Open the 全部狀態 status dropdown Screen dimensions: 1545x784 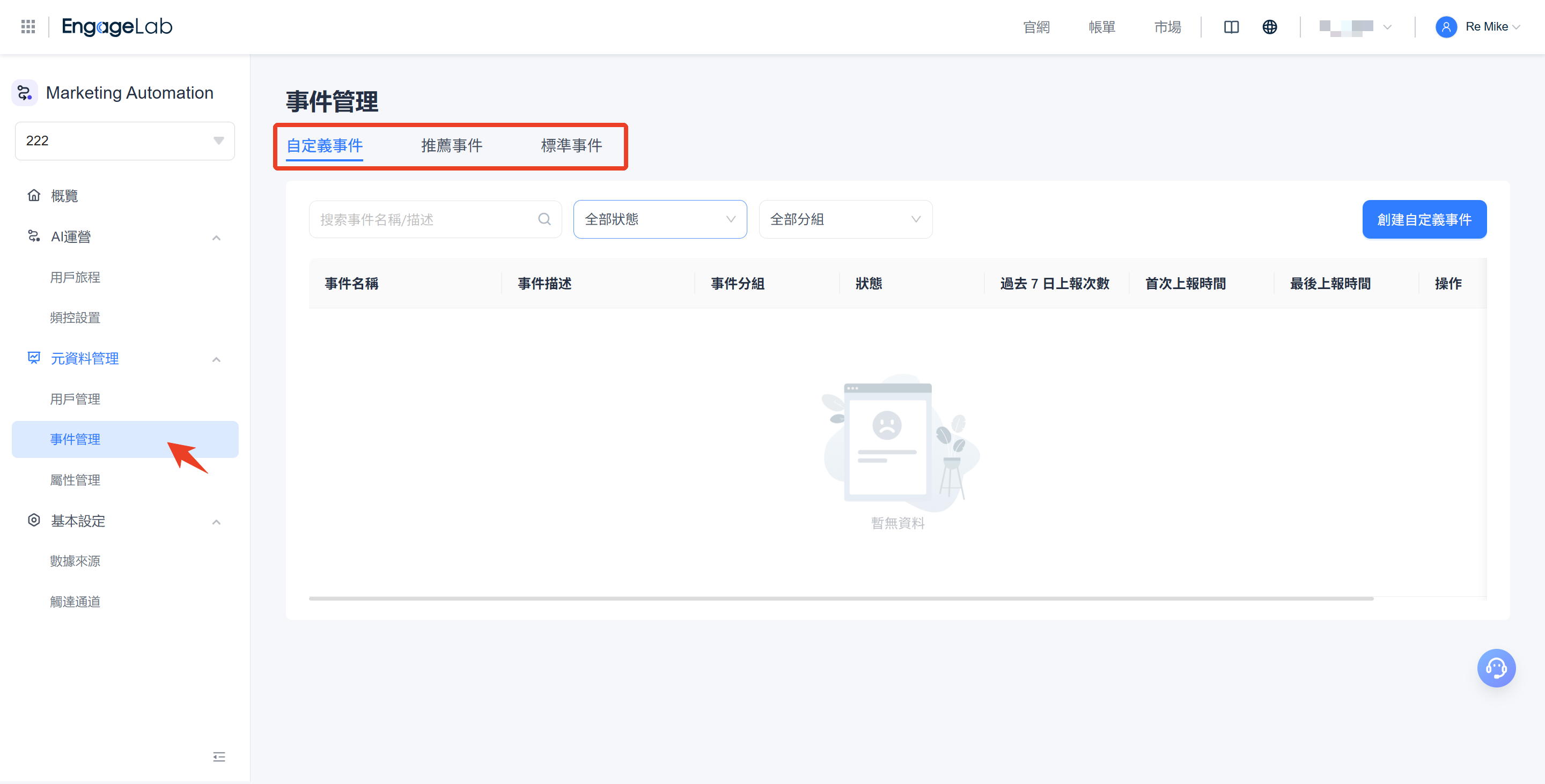[x=659, y=219]
